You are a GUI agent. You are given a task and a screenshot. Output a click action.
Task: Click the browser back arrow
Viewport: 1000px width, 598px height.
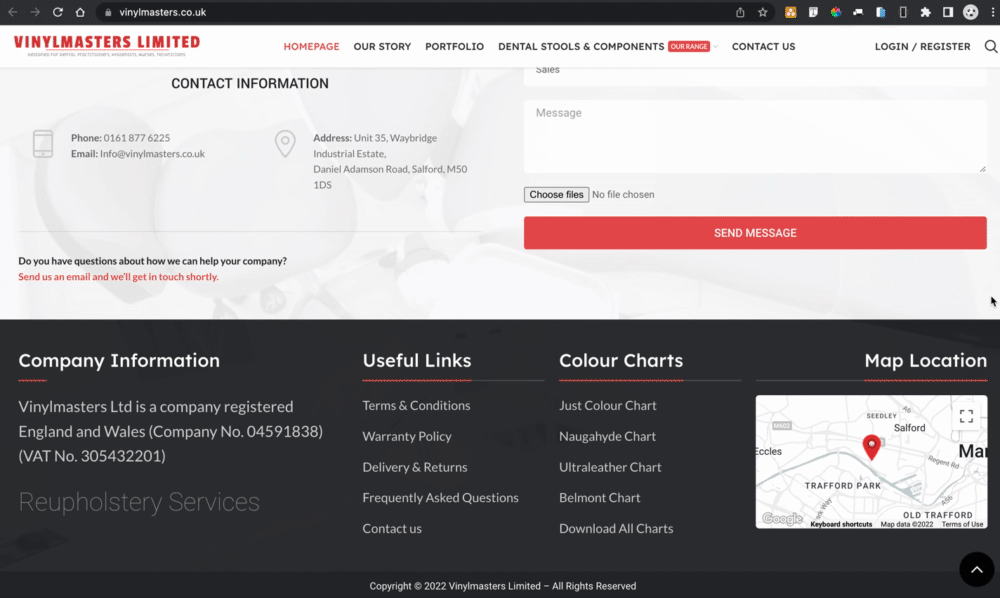pyautogui.click(x=13, y=12)
